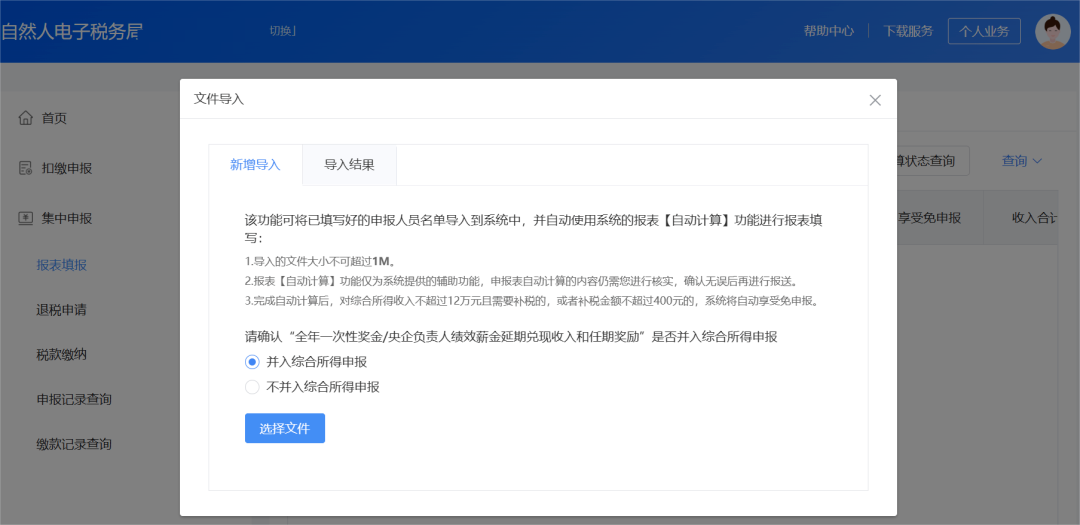Open 申报记录查询 in the sidebar
Screen dimensions: 1080x525
(74, 399)
